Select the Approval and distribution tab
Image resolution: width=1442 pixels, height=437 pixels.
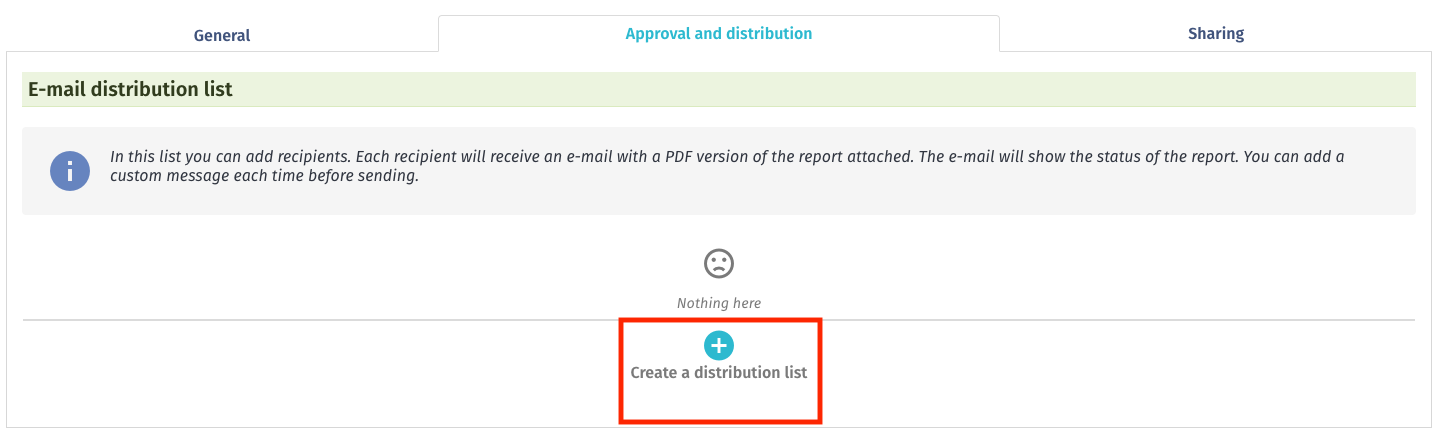pos(719,33)
